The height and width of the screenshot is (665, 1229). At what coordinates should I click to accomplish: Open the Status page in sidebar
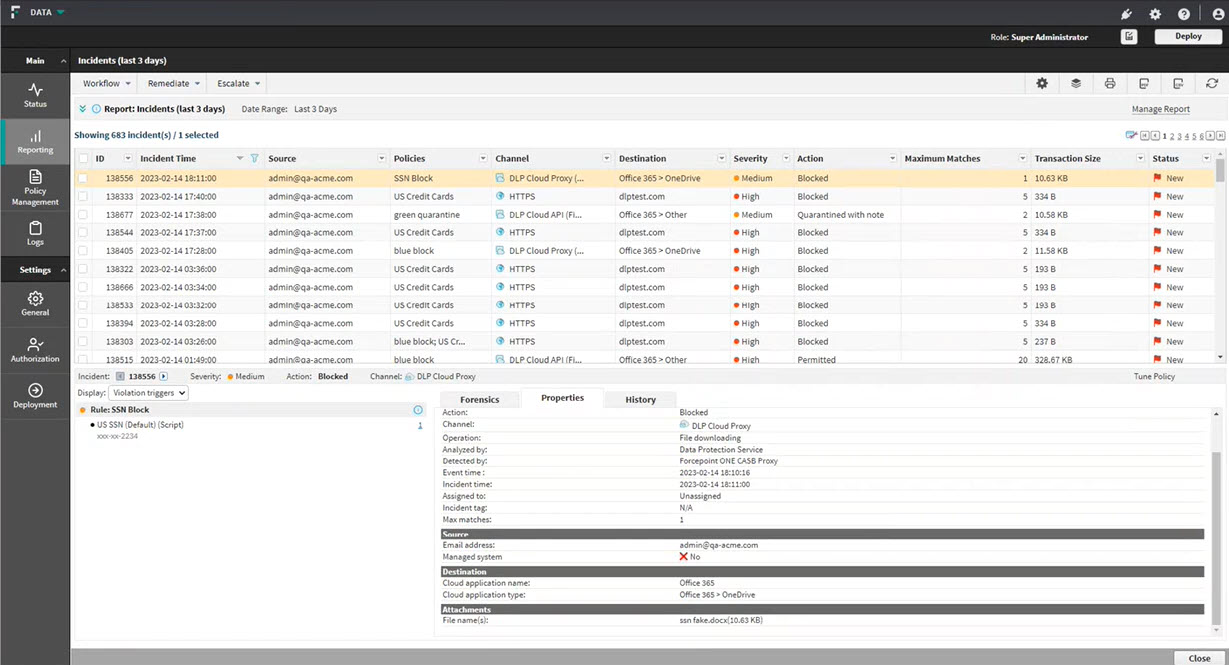[x=35, y=95]
